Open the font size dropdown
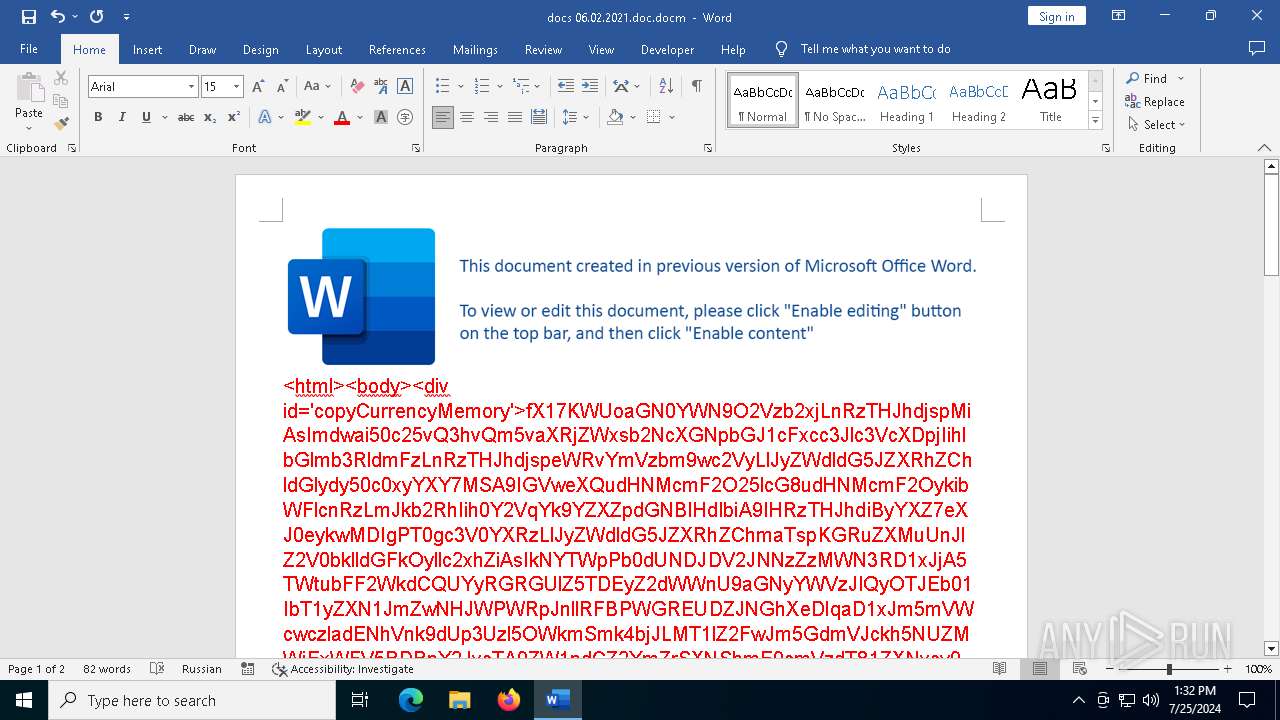 [237, 87]
